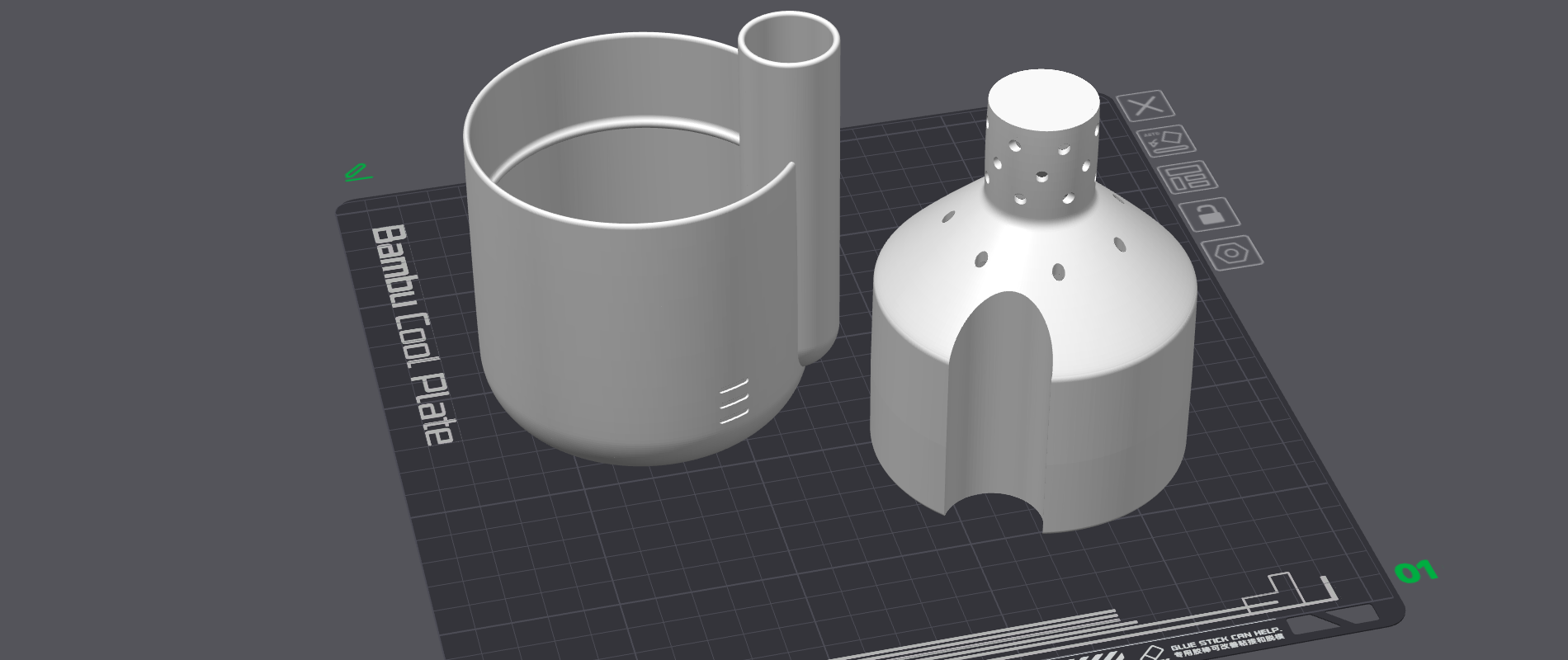1568x660 pixels.
Task: Toggle the plate lock icon
Action: pos(1210,215)
